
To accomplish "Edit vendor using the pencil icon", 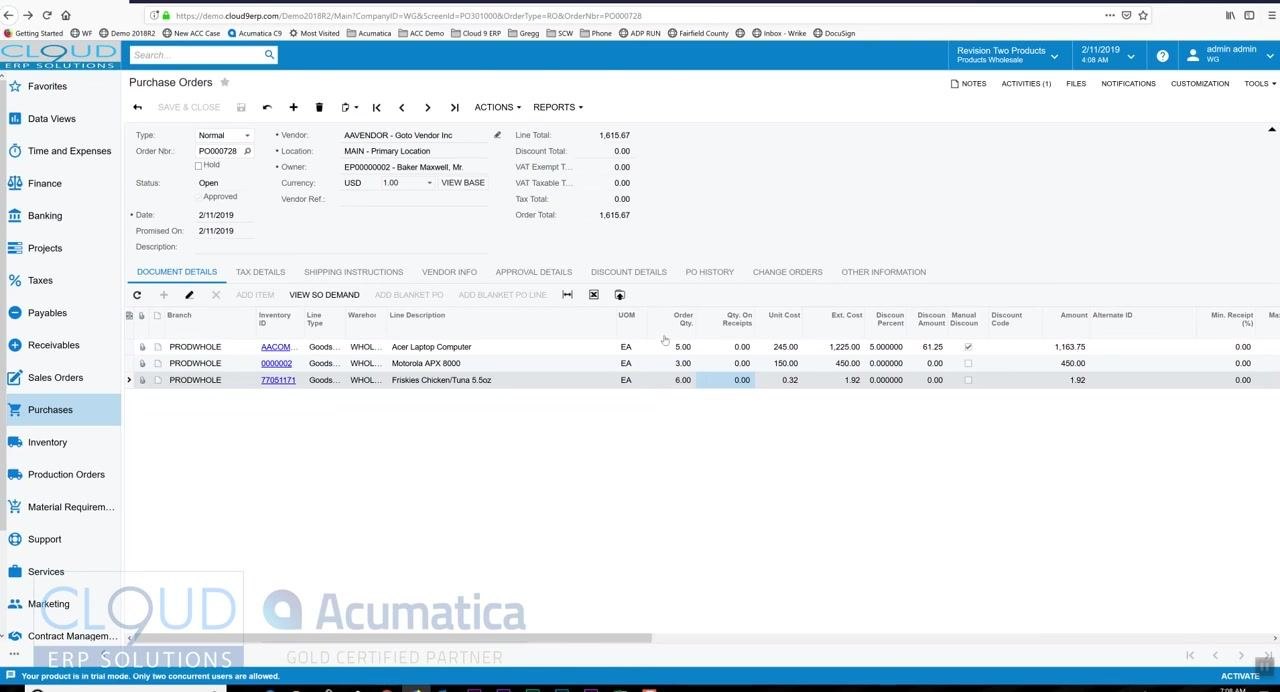I will pyautogui.click(x=497, y=135).
